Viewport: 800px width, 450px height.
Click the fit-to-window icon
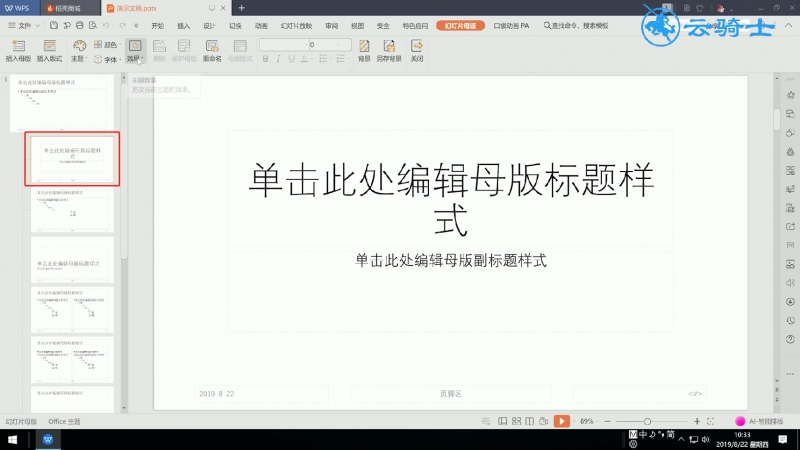710,421
